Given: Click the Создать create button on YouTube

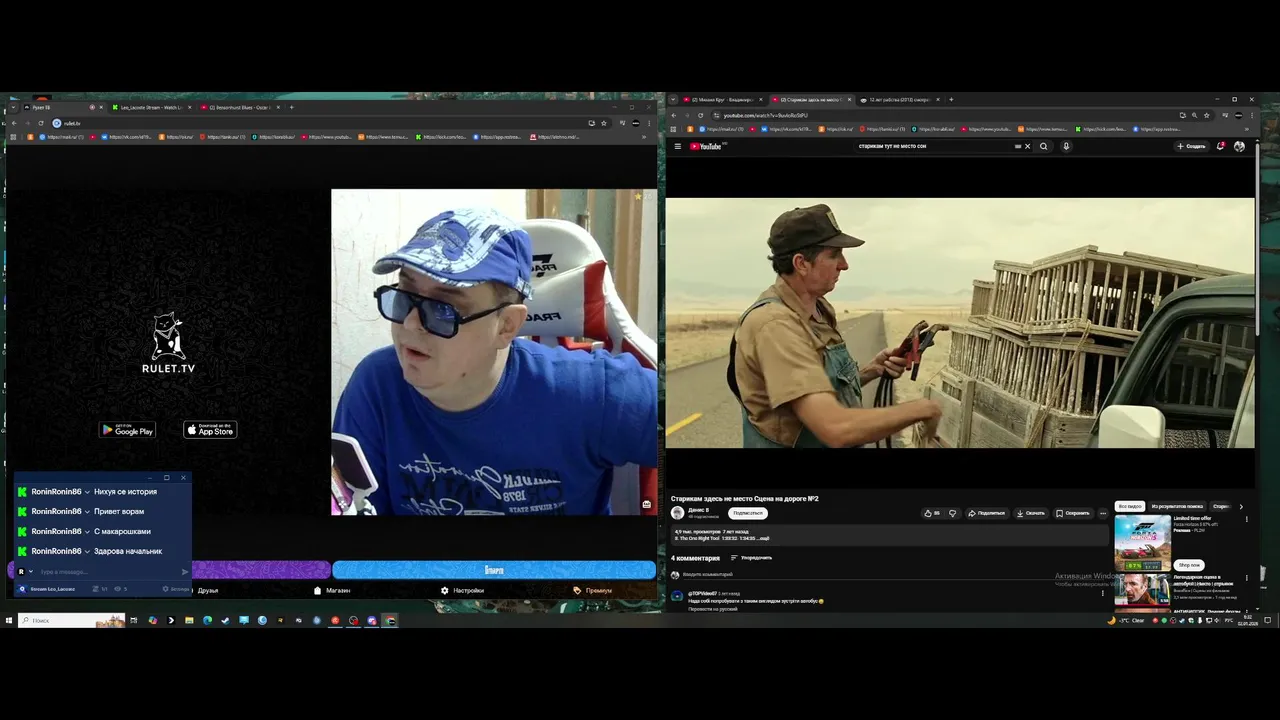Looking at the screenshot, I should click(1191, 146).
